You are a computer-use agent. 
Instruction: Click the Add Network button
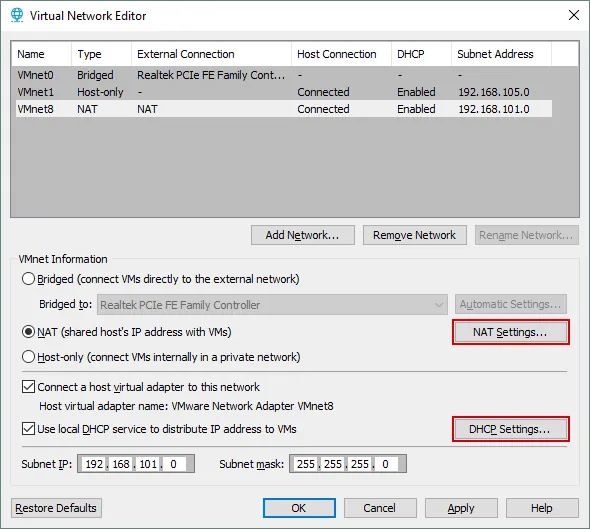coord(303,235)
